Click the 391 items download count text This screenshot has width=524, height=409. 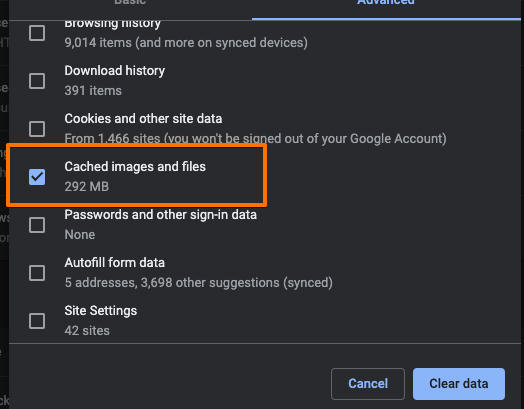[x=93, y=91]
